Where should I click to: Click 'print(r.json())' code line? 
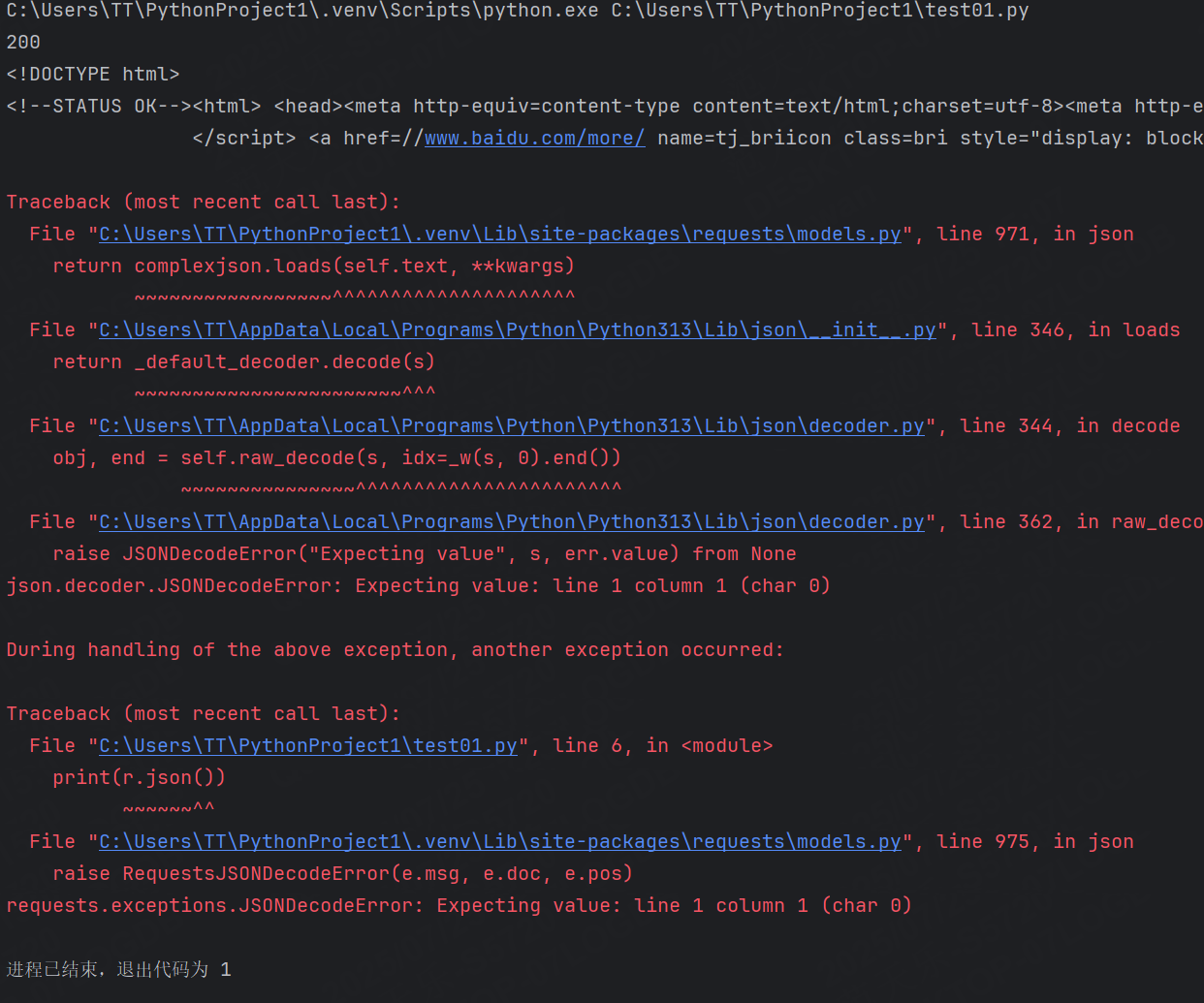(x=140, y=777)
